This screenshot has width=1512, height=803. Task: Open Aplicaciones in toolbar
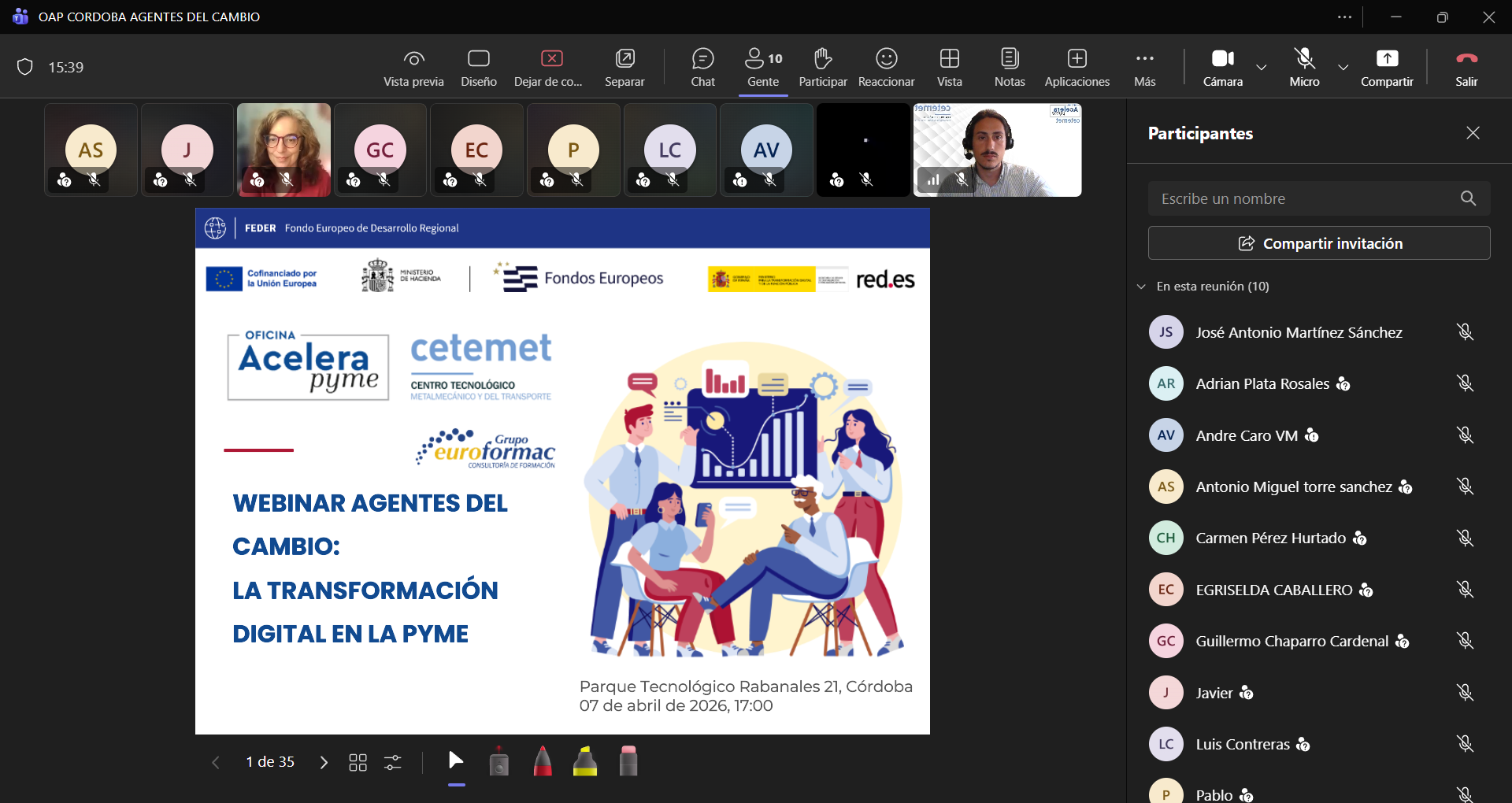click(1077, 67)
